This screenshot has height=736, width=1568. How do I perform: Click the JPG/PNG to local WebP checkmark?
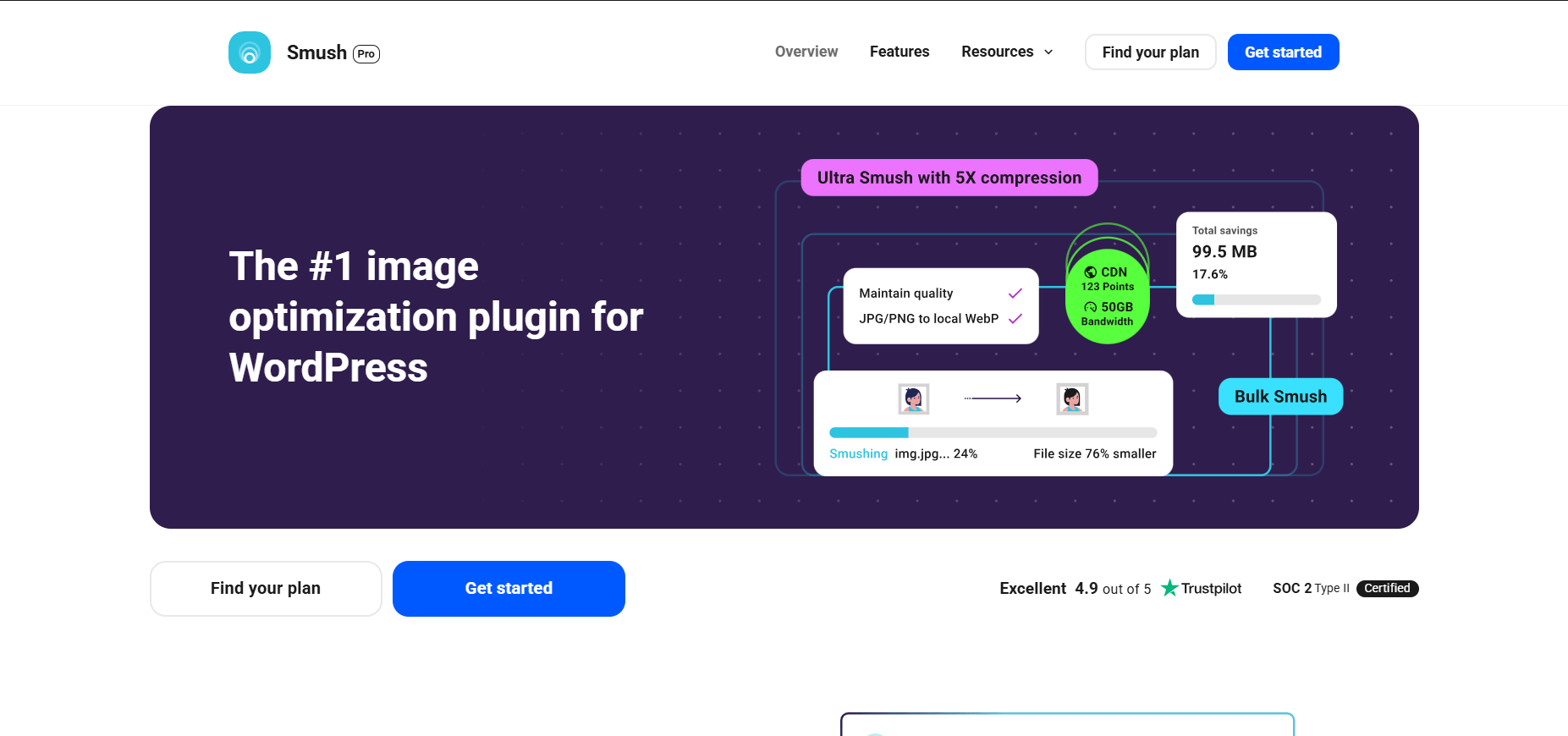click(1015, 319)
